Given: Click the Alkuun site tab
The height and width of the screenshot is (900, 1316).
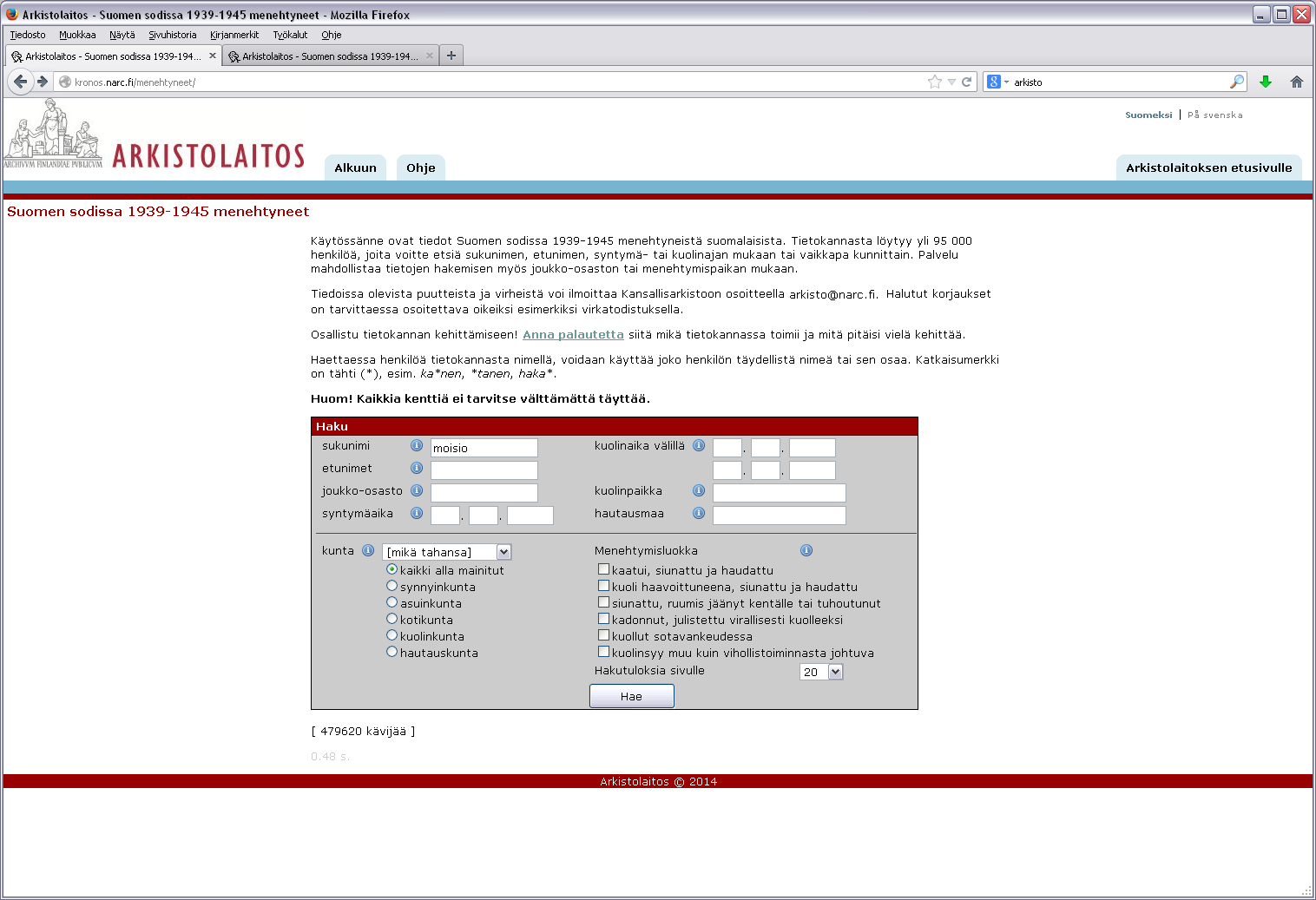Looking at the screenshot, I should [356, 168].
